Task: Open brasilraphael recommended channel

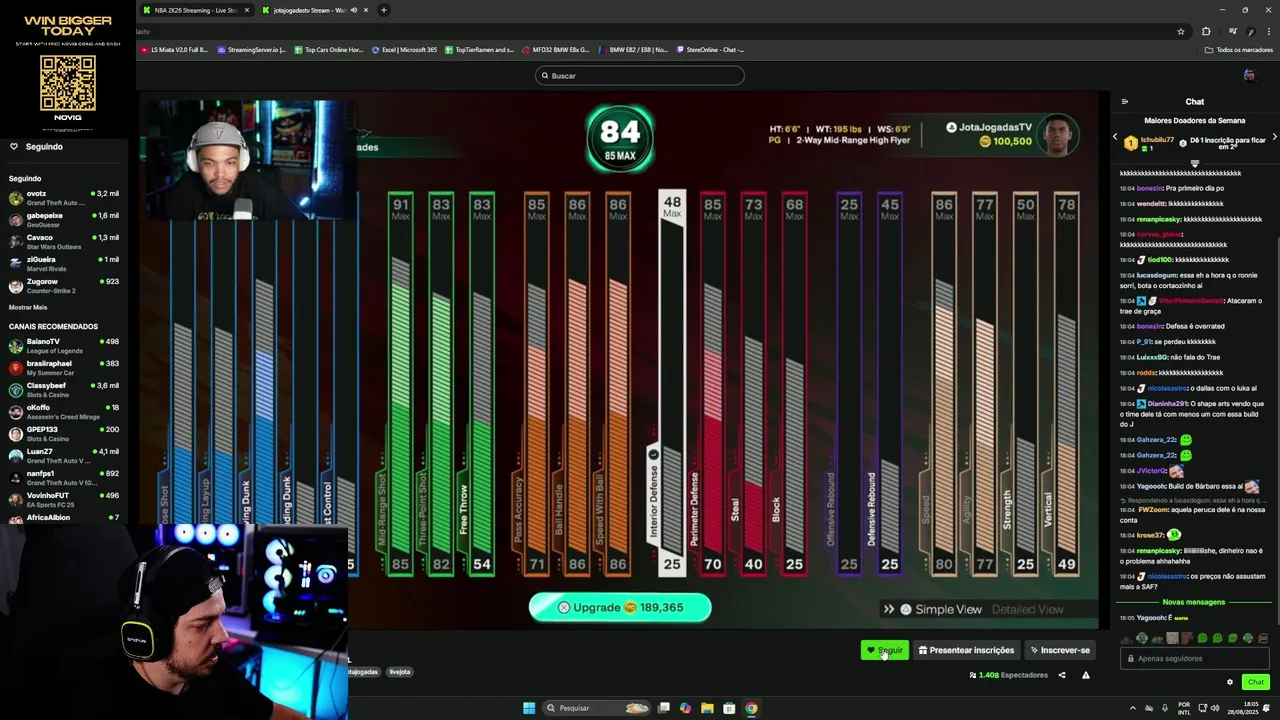Action: (64, 367)
